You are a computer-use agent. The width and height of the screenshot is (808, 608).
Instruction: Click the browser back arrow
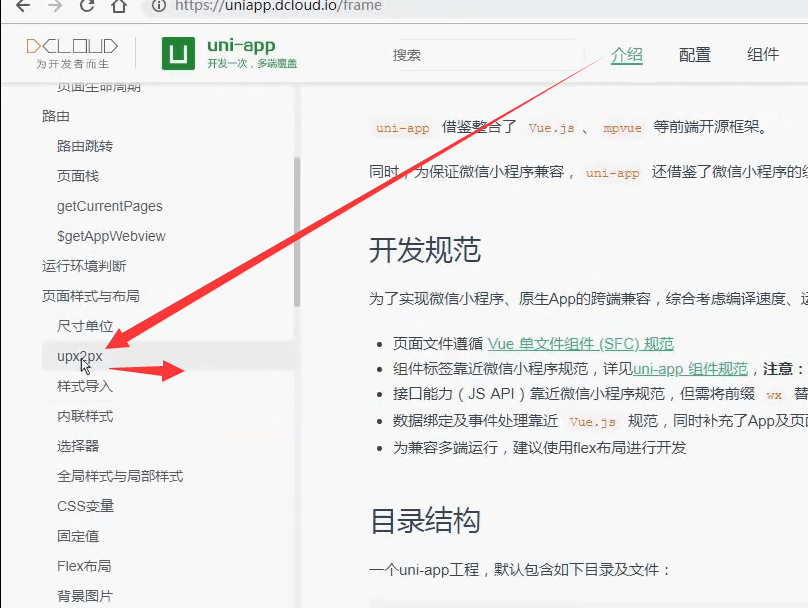click(23, 6)
